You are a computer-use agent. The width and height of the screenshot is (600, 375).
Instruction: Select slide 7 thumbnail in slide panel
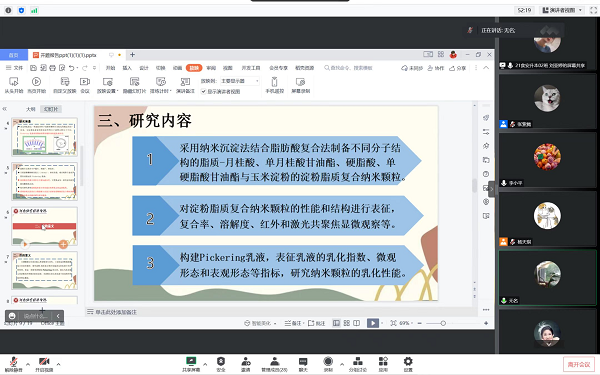(x=44, y=270)
